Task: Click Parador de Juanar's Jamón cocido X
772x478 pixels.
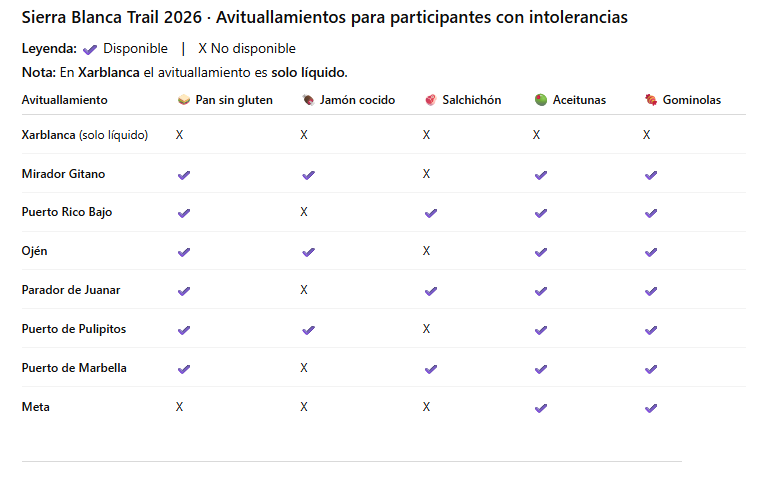Action: (304, 290)
